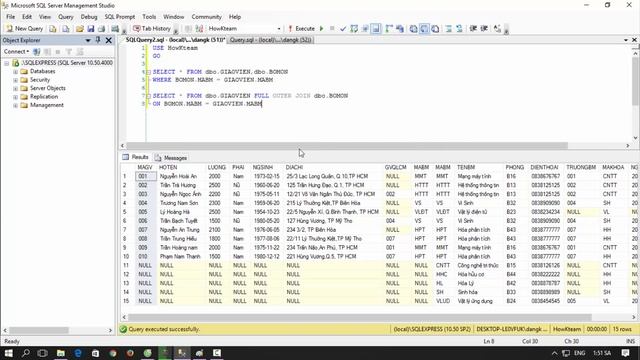
Task: Click the Specify Values for Template Parameters icon
Action: pyautogui.click(x=497, y=29)
